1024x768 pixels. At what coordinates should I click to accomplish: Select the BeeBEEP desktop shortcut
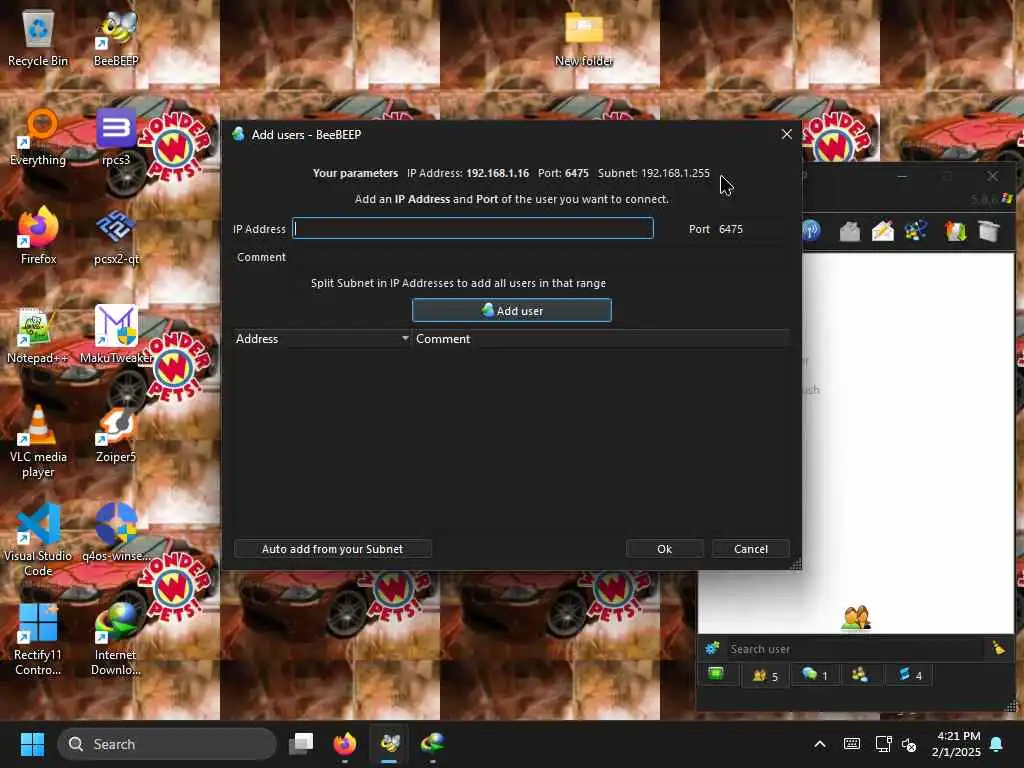[116, 38]
